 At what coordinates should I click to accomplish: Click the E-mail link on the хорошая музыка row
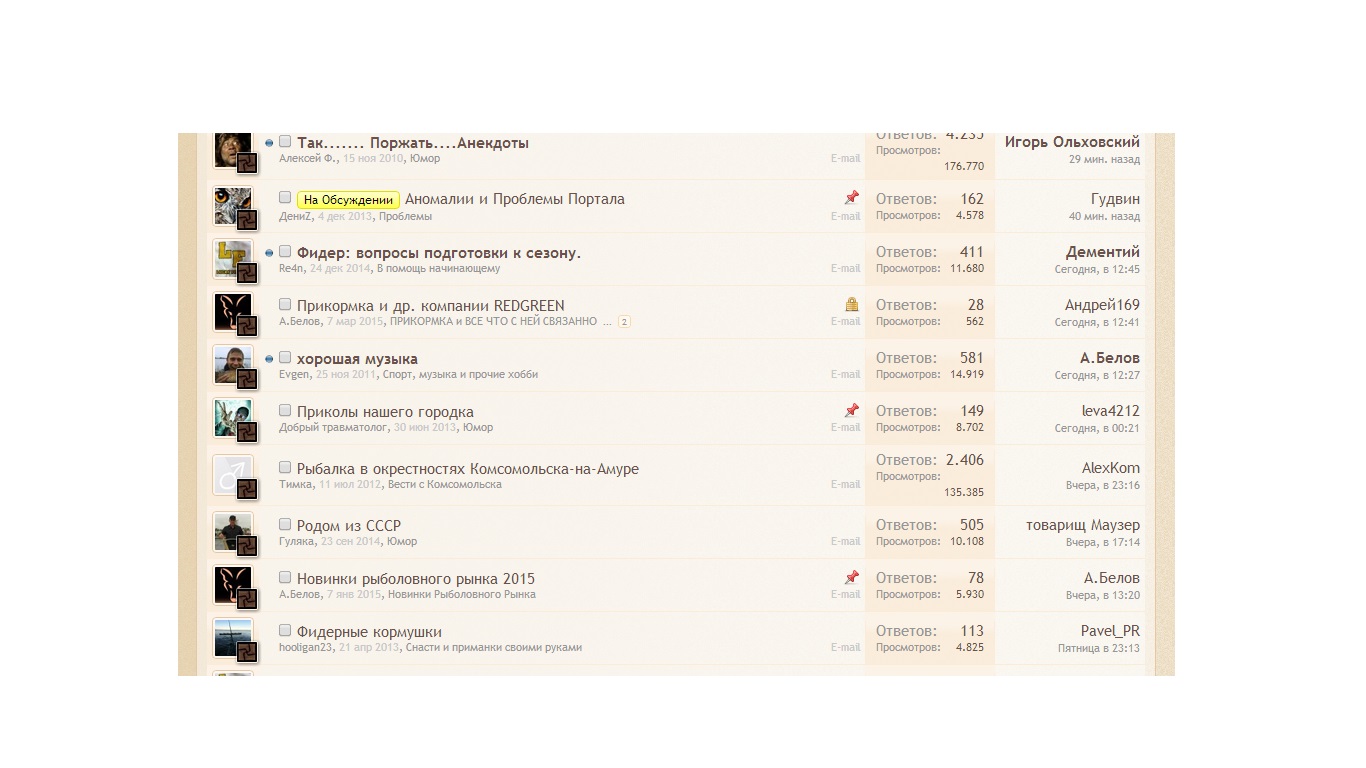click(844, 375)
